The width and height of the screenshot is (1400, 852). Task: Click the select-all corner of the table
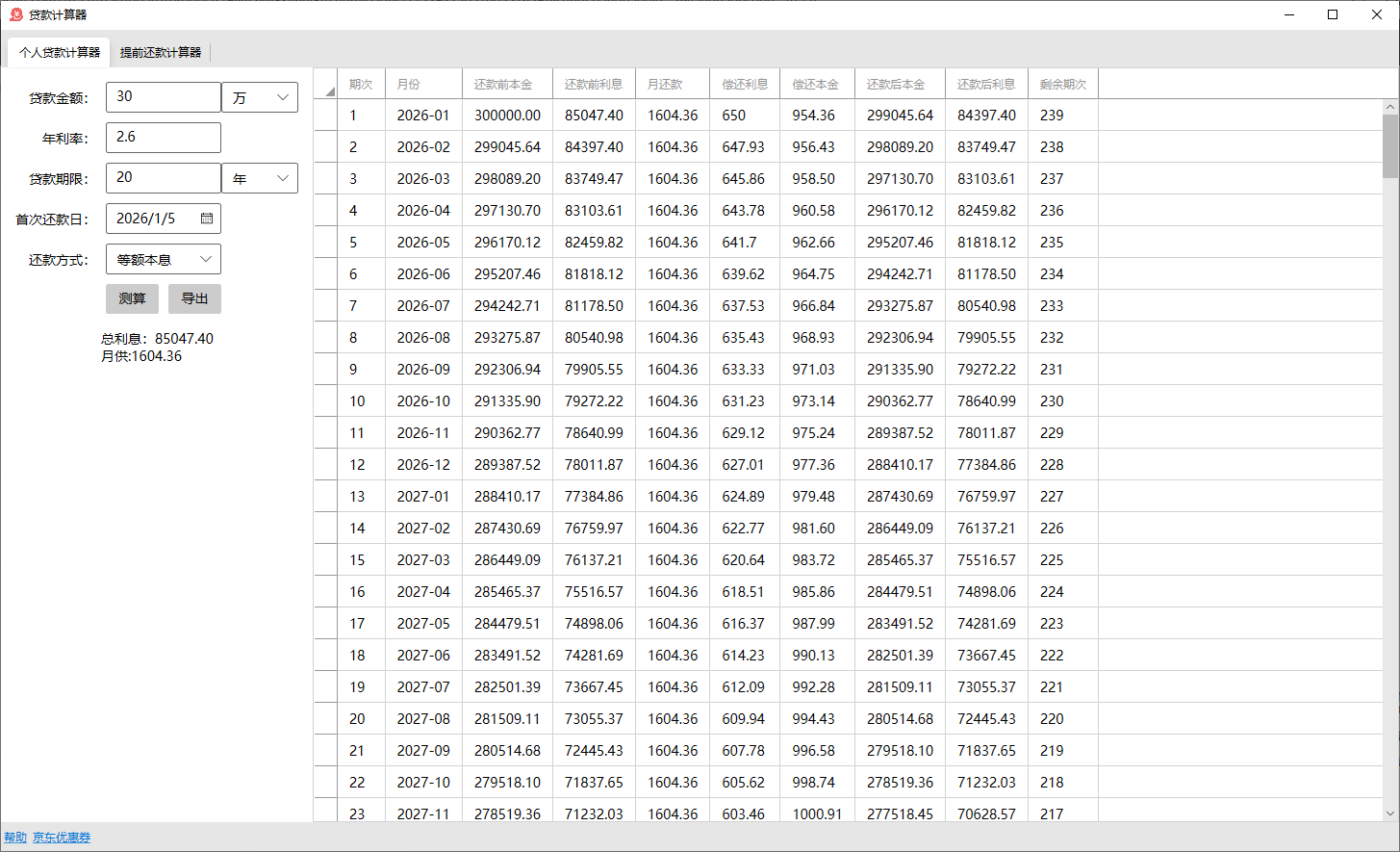click(325, 84)
